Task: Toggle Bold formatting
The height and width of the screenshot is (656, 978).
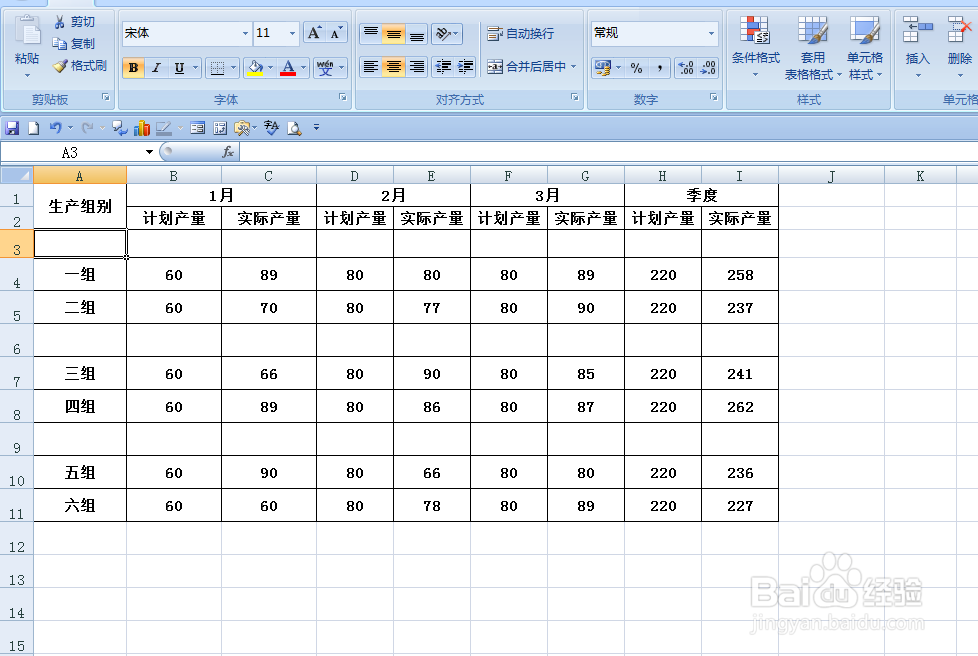Action: point(133,68)
